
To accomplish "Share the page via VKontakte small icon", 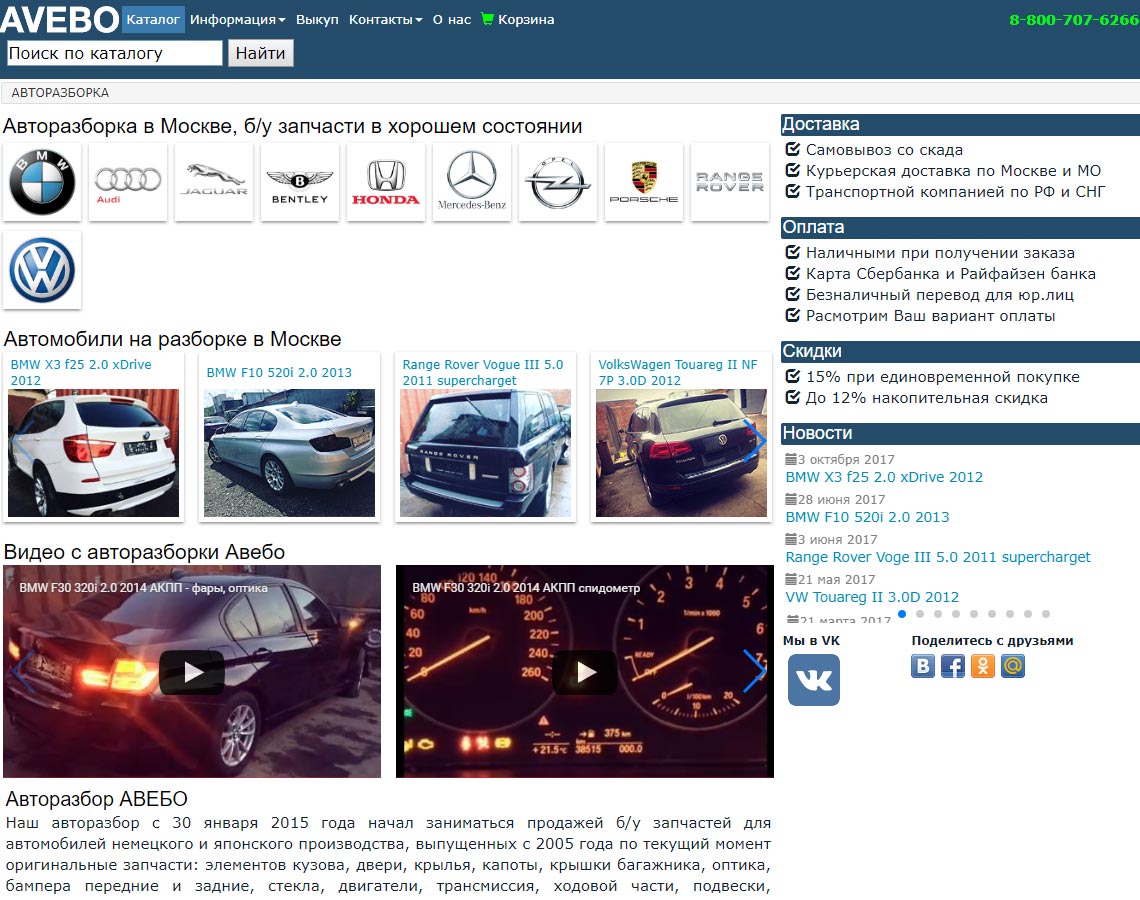I will tap(923, 666).
